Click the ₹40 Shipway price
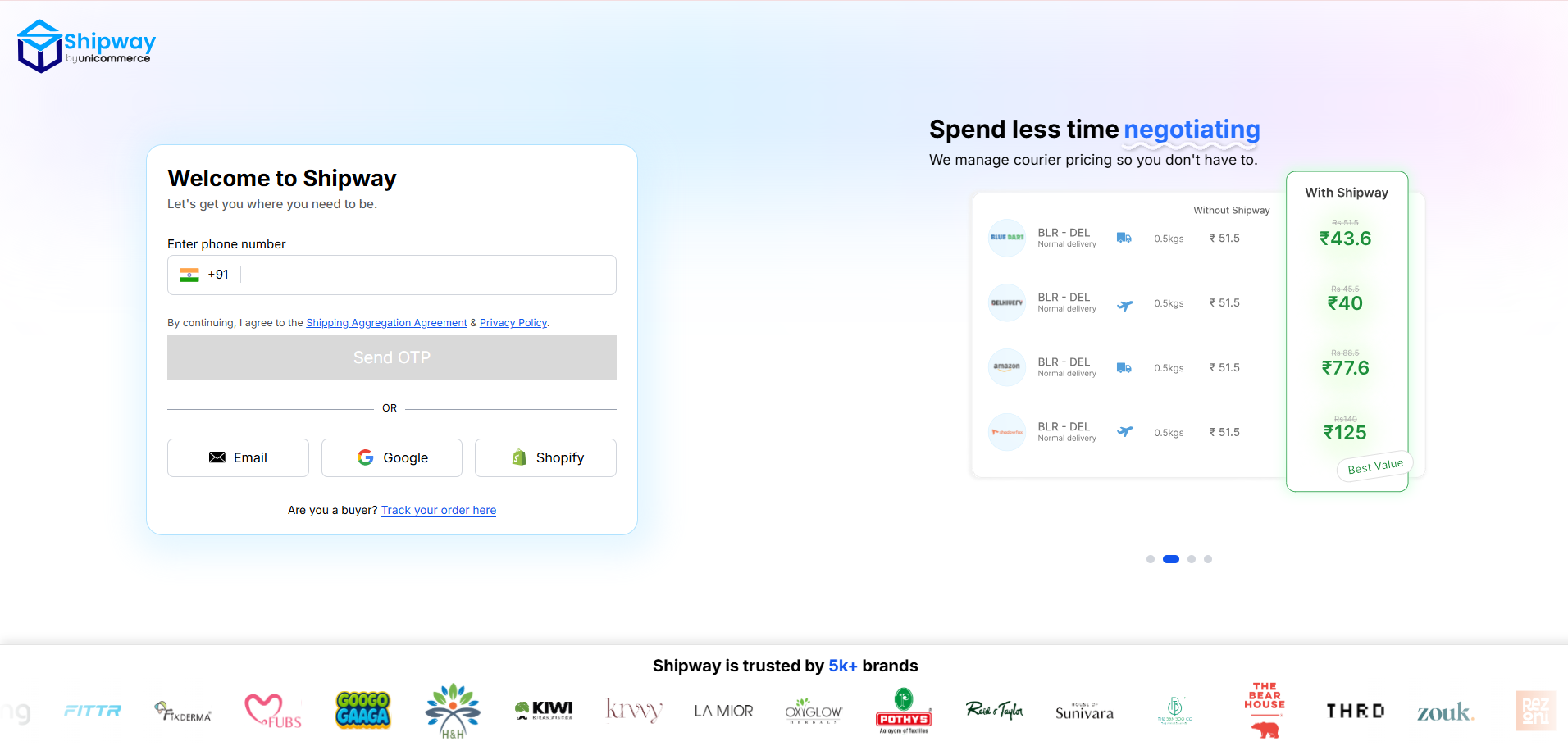The height and width of the screenshot is (746, 1568). click(x=1346, y=303)
